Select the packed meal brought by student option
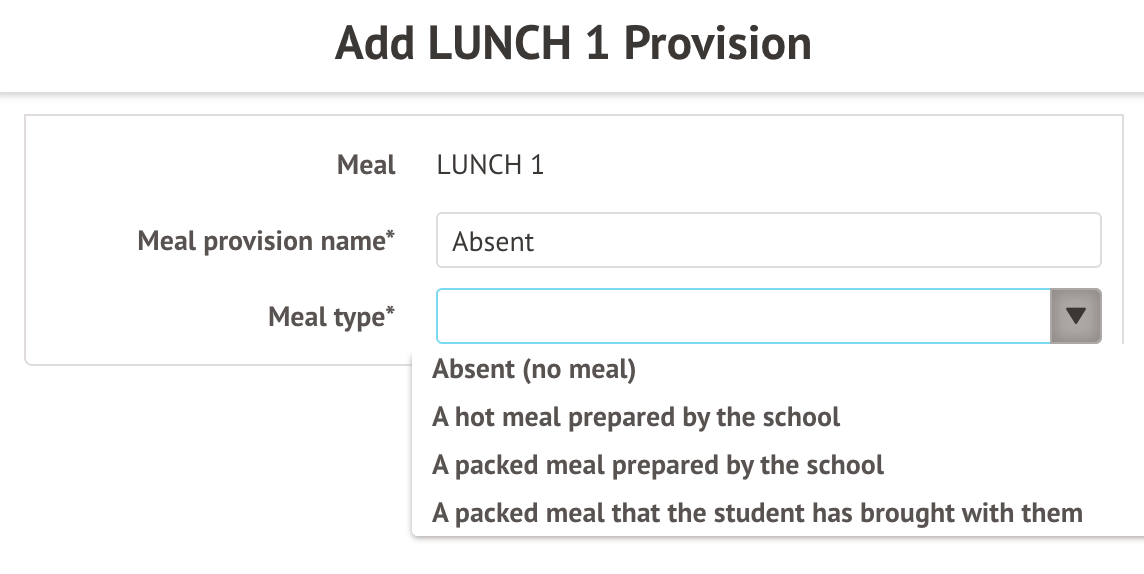The width and height of the screenshot is (1144, 574). 757,513
